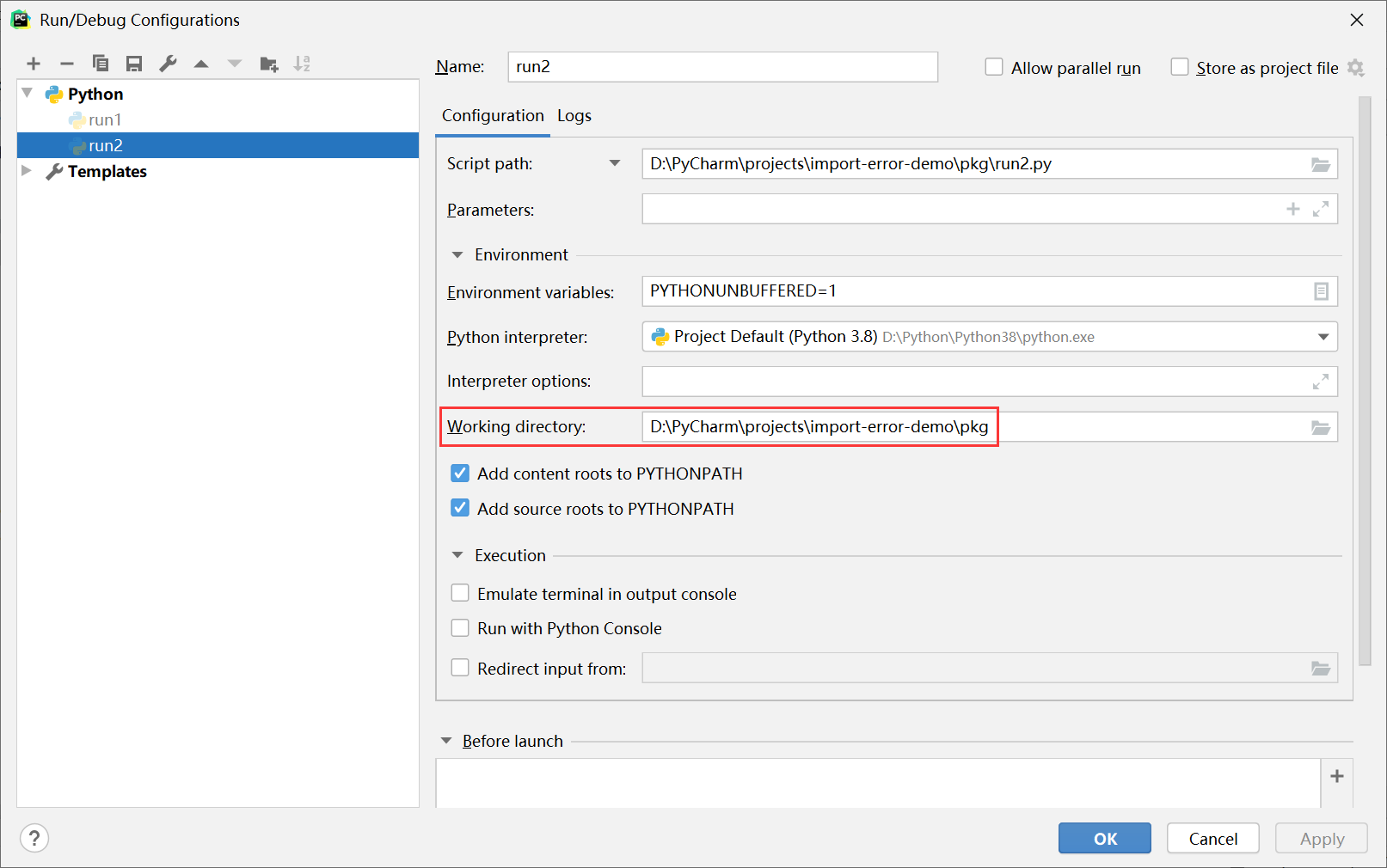This screenshot has height=868, width=1387.
Task: Enable Store as project file
Action: pyautogui.click(x=1180, y=67)
